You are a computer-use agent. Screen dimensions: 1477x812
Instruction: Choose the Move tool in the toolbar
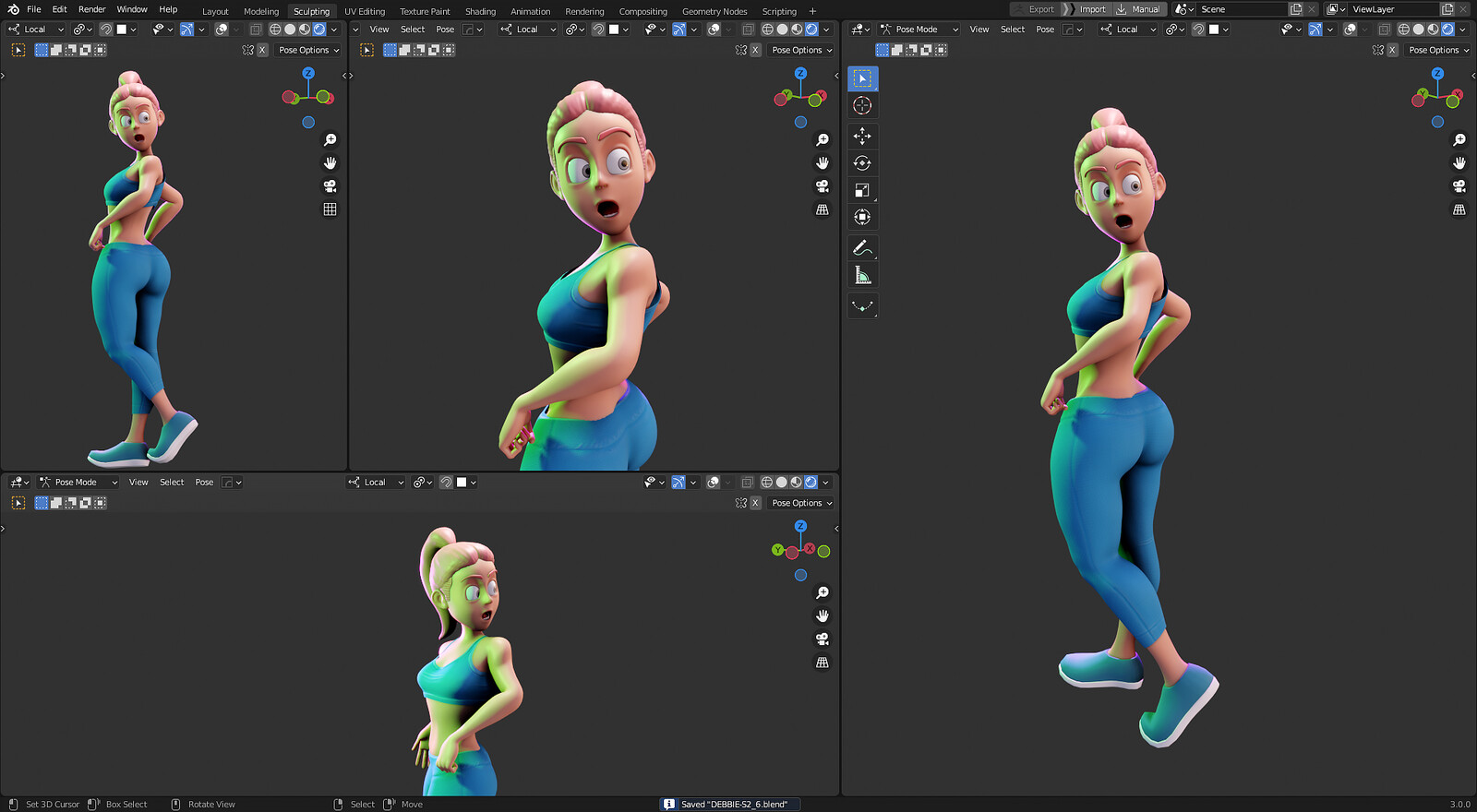862,136
